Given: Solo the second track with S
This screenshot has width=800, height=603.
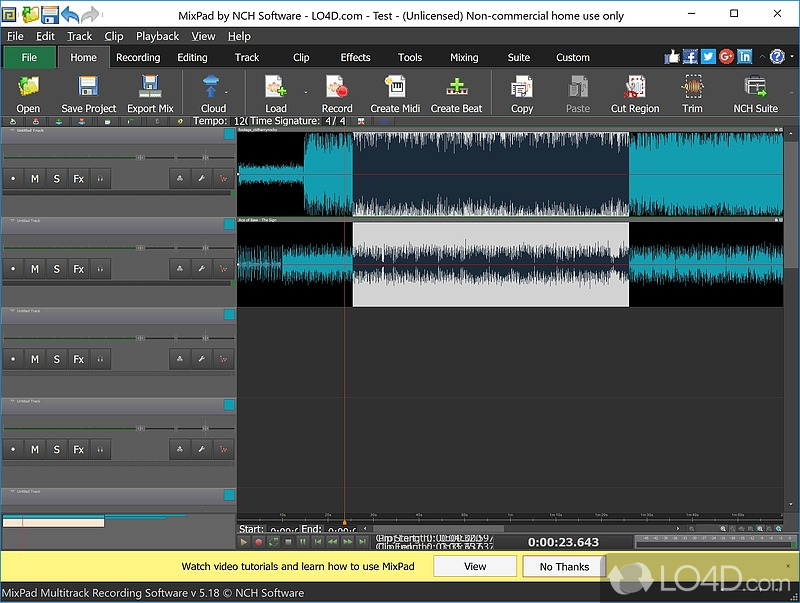Looking at the screenshot, I should 57,269.
